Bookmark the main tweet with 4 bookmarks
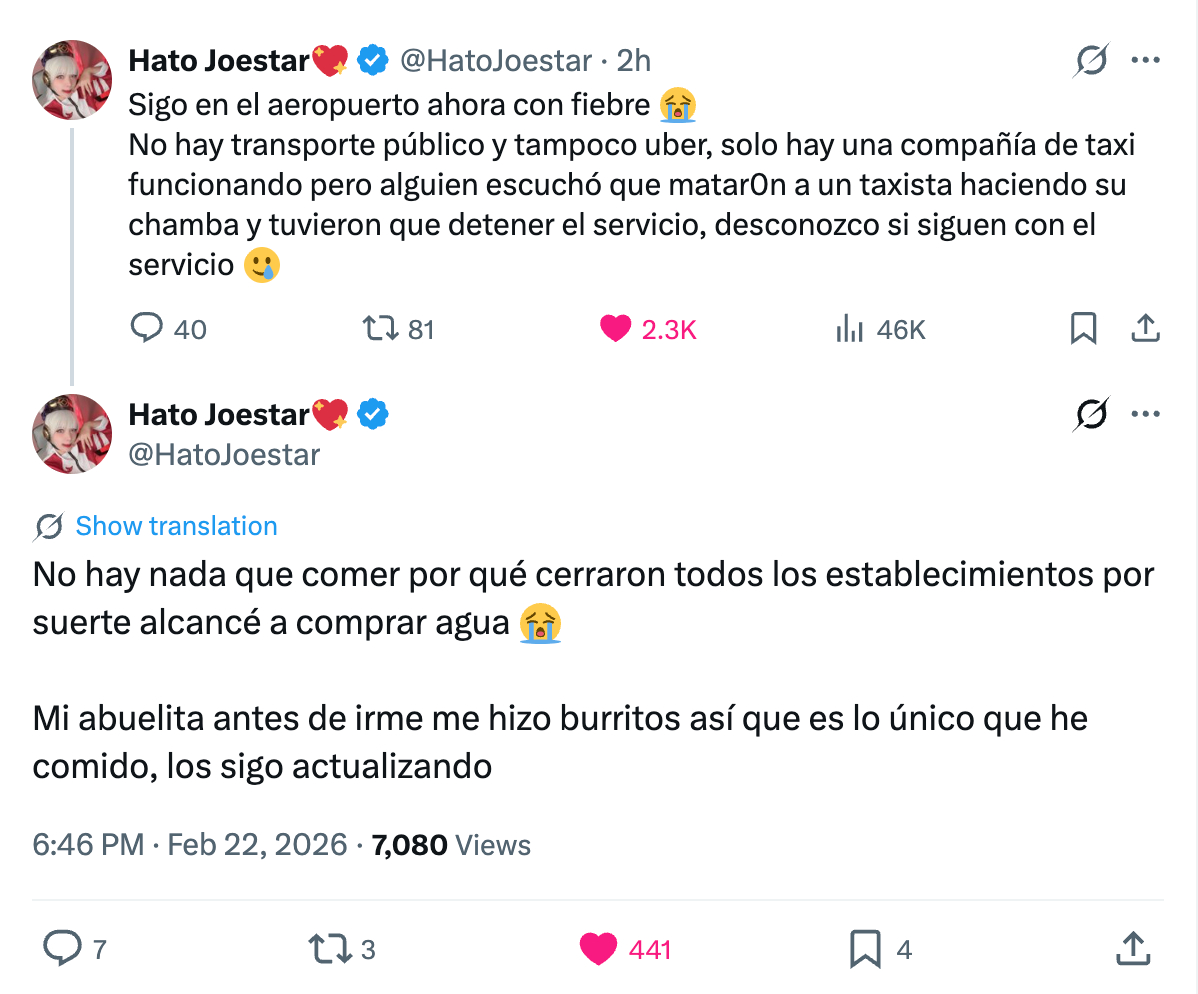Screen dimensions: 1198x994 (x=864, y=948)
